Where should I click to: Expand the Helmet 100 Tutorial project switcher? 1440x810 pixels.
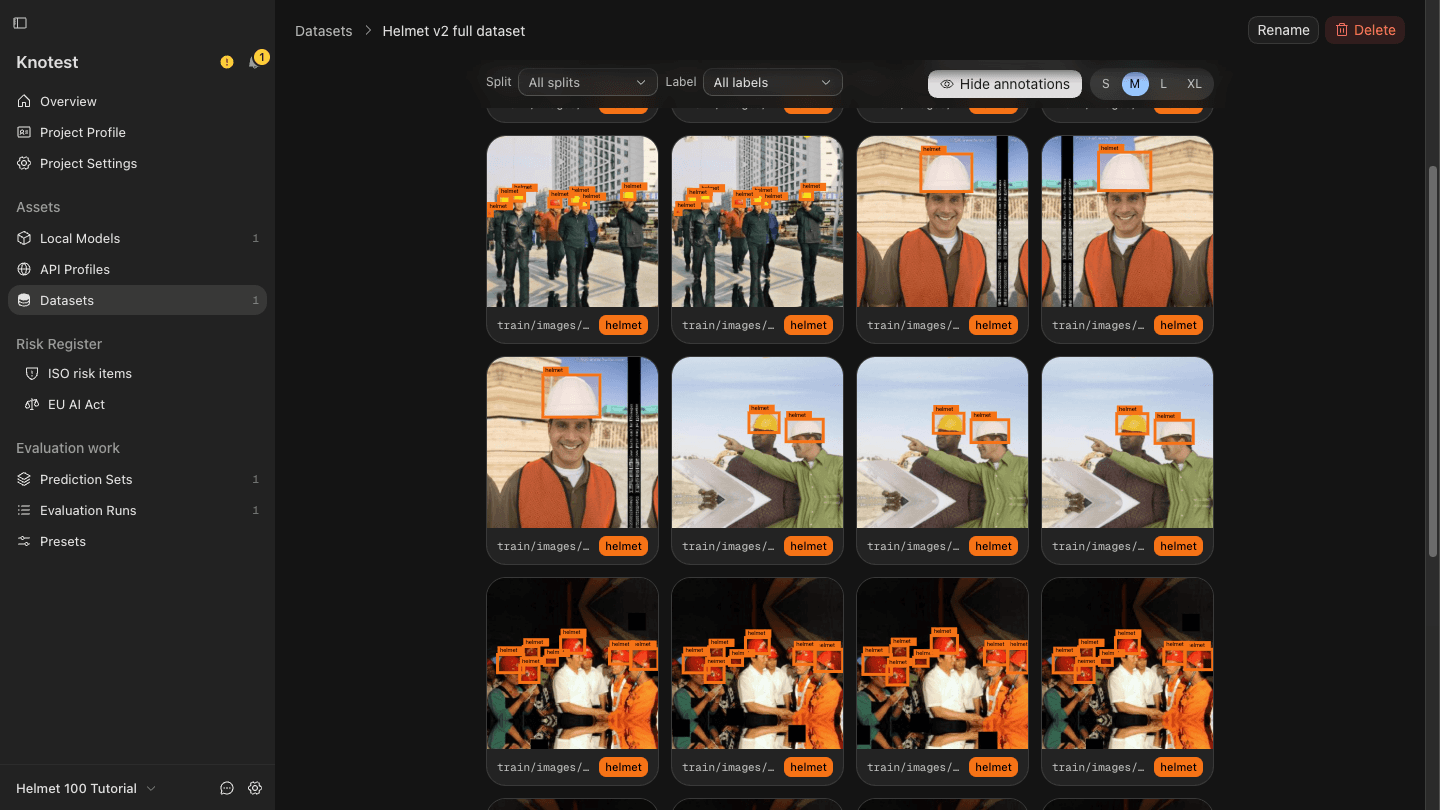click(86, 788)
